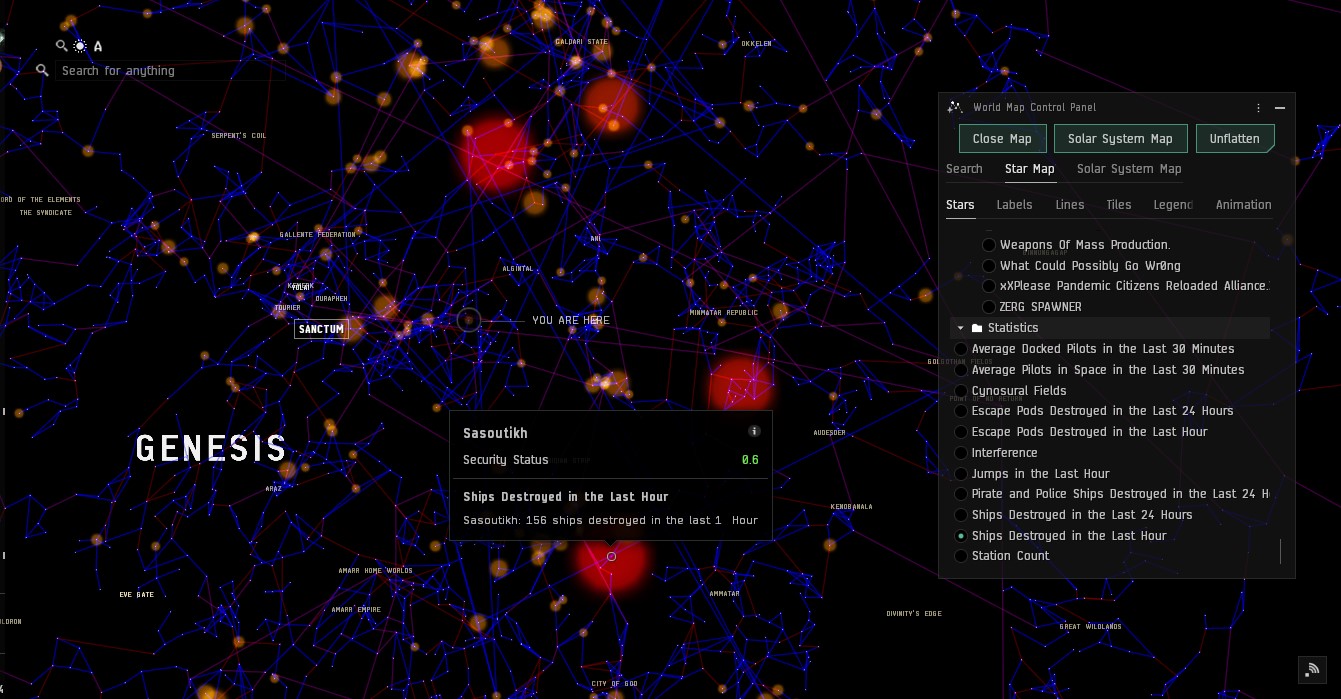This screenshot has width=1341, height=699.
Task: Click the Audesder map label
Action: tap(829, 433)
